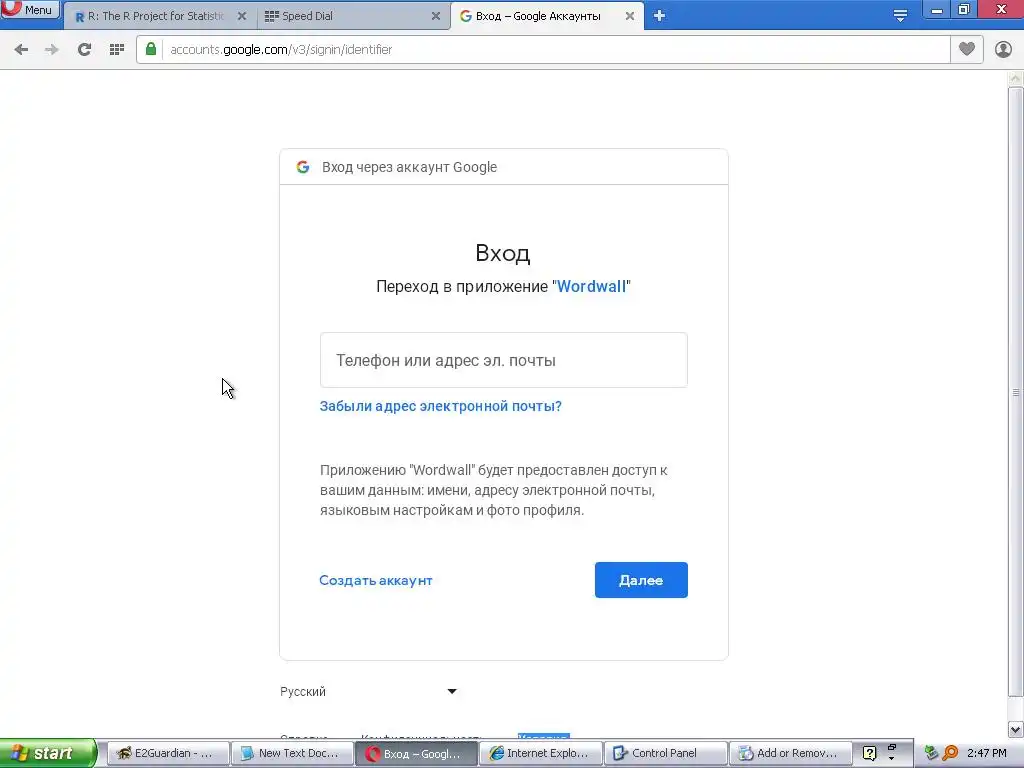Open a new tab with the plus icon
This screenshot has width=1024, height=768.
coord(659,16)
